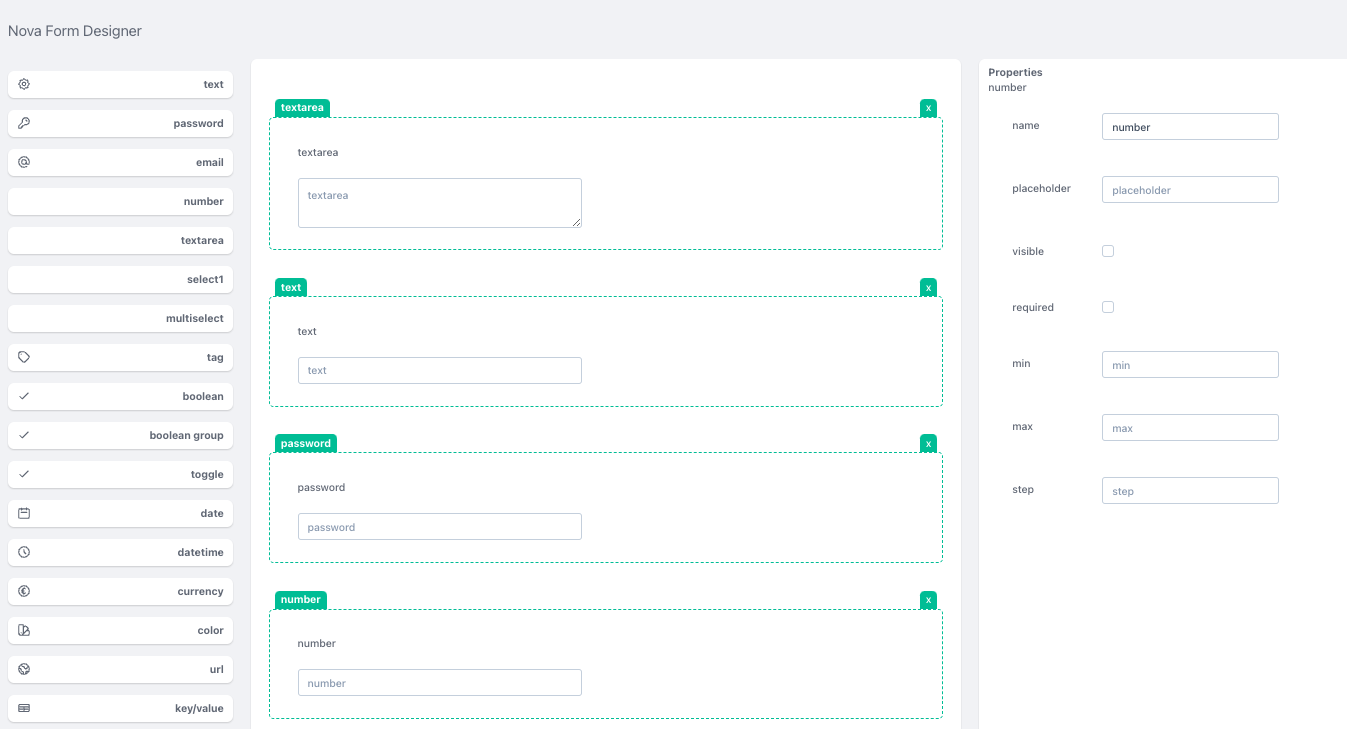This screenshot has width=1347, height=729.
Task: Click the clock icon for datetime
Action: point(24,553)
